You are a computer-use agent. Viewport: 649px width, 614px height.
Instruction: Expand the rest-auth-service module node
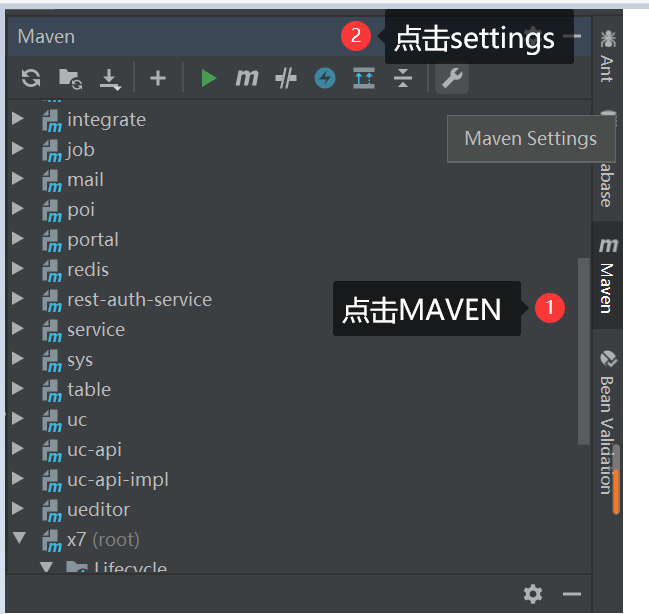(x=18, y=299)
